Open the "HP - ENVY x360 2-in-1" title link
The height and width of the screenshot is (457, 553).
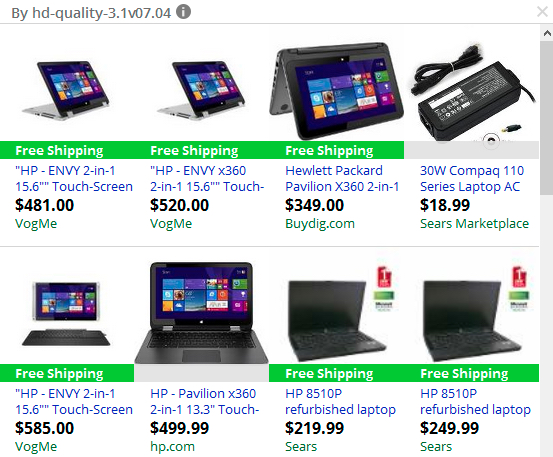pos(207,178)
